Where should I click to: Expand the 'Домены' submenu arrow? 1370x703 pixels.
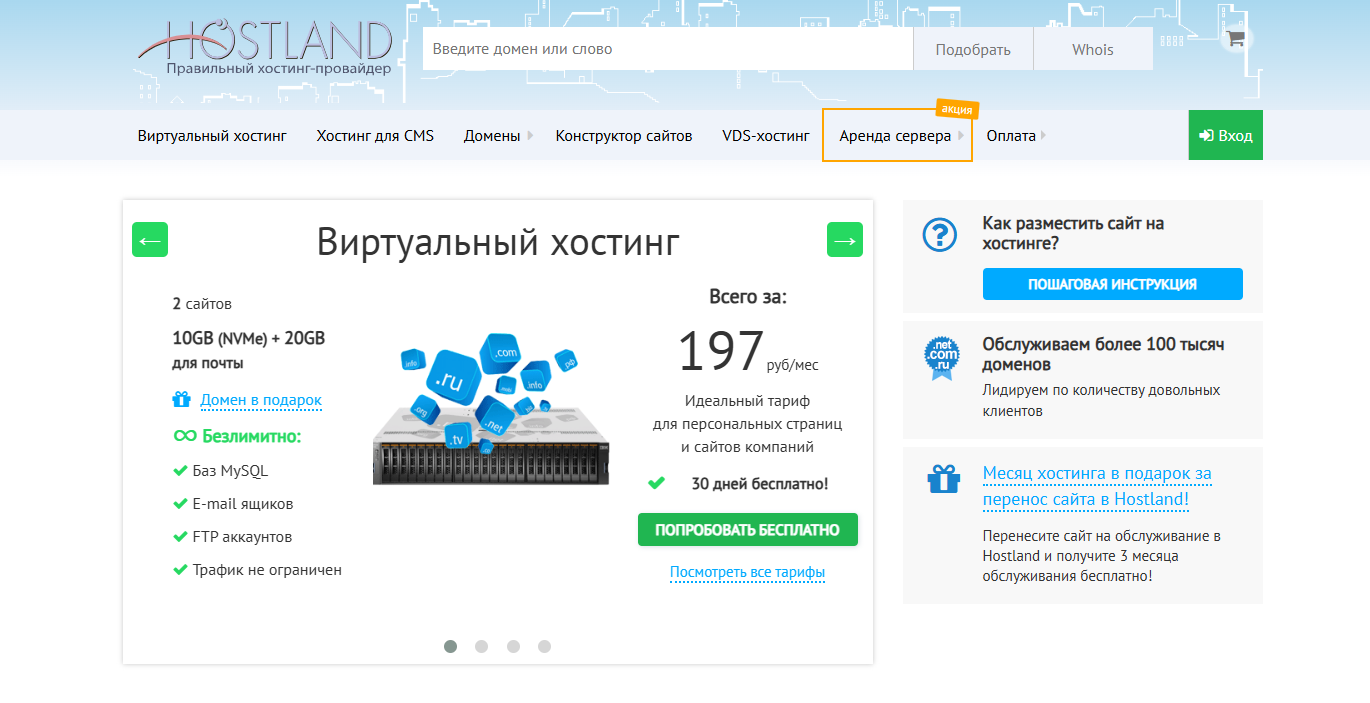(x=530, y=135)
